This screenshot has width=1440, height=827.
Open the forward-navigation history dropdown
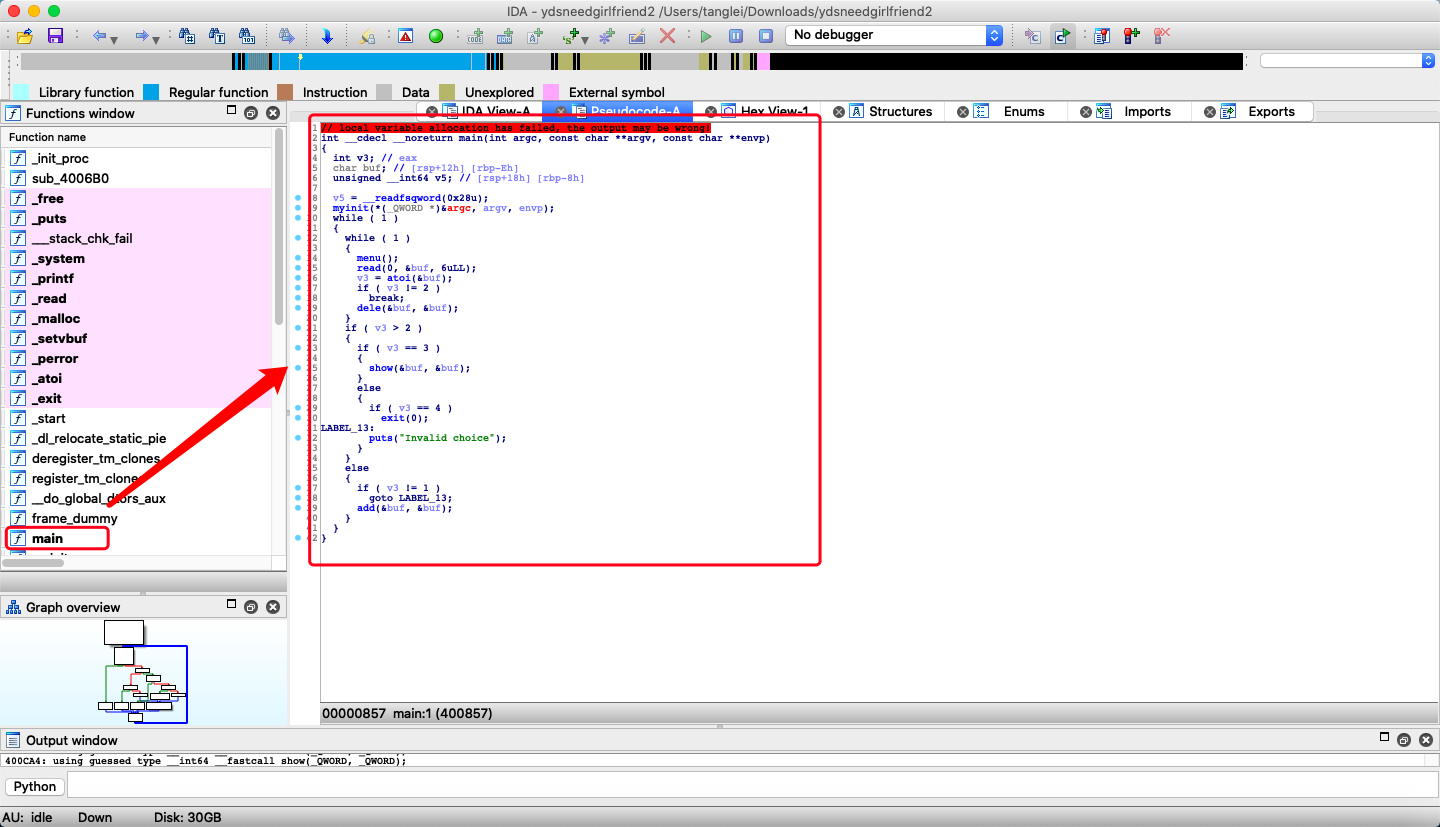point(157,38)
